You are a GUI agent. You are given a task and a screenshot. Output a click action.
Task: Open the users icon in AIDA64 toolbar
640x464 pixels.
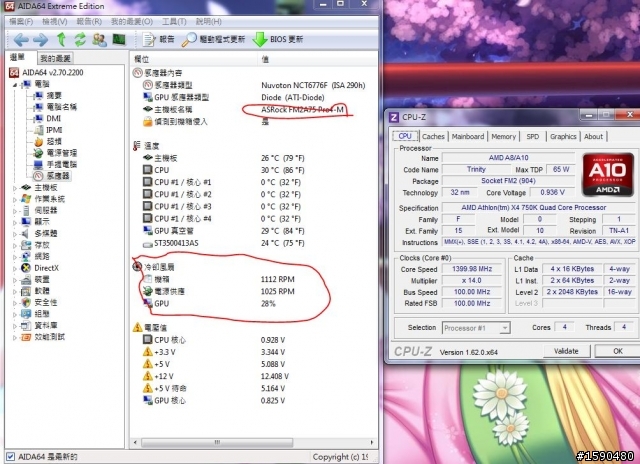coord(99,40)
